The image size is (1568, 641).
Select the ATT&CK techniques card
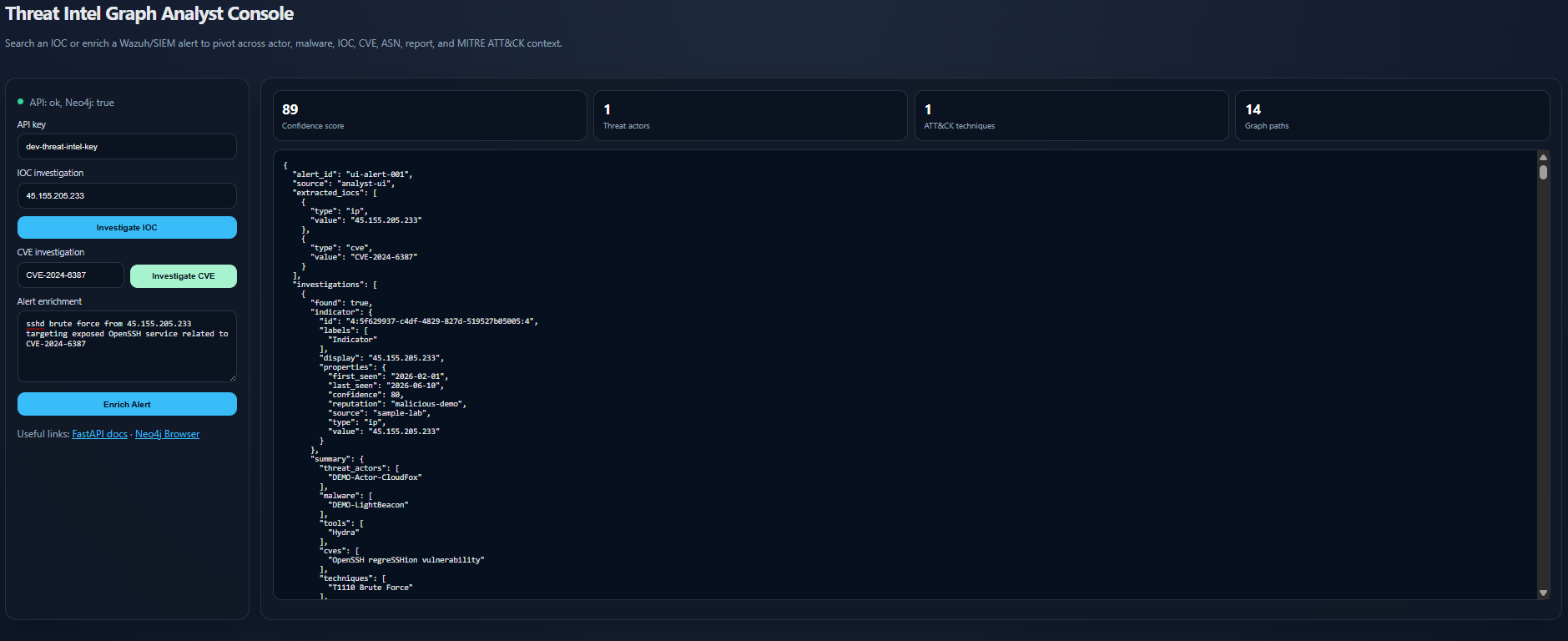pos(1071,115)
